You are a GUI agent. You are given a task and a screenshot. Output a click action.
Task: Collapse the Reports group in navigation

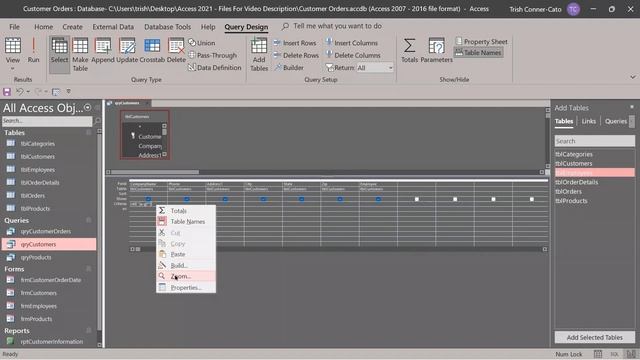tap(89, 331)
